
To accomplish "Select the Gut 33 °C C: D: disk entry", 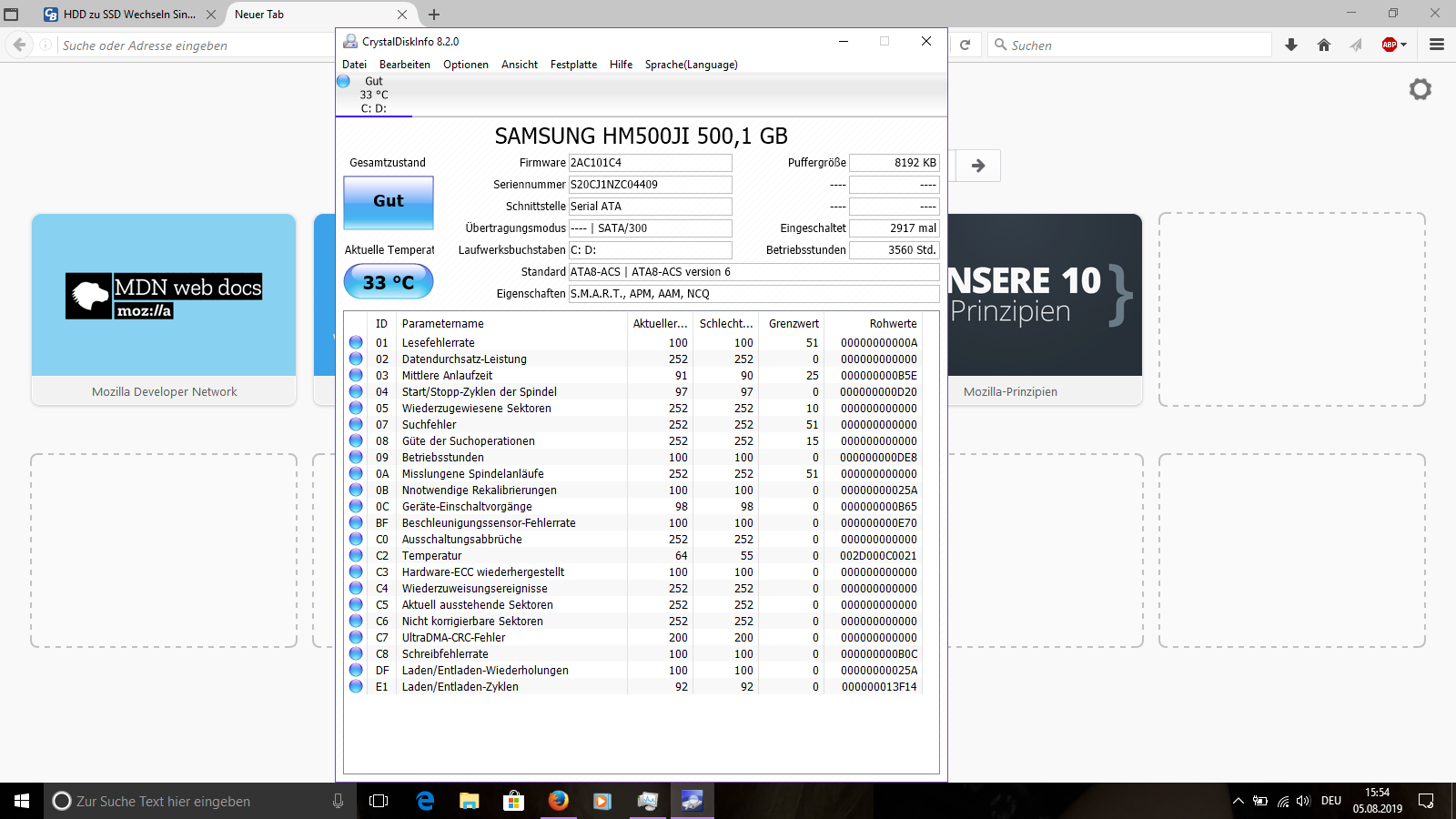I will (373, 95).
